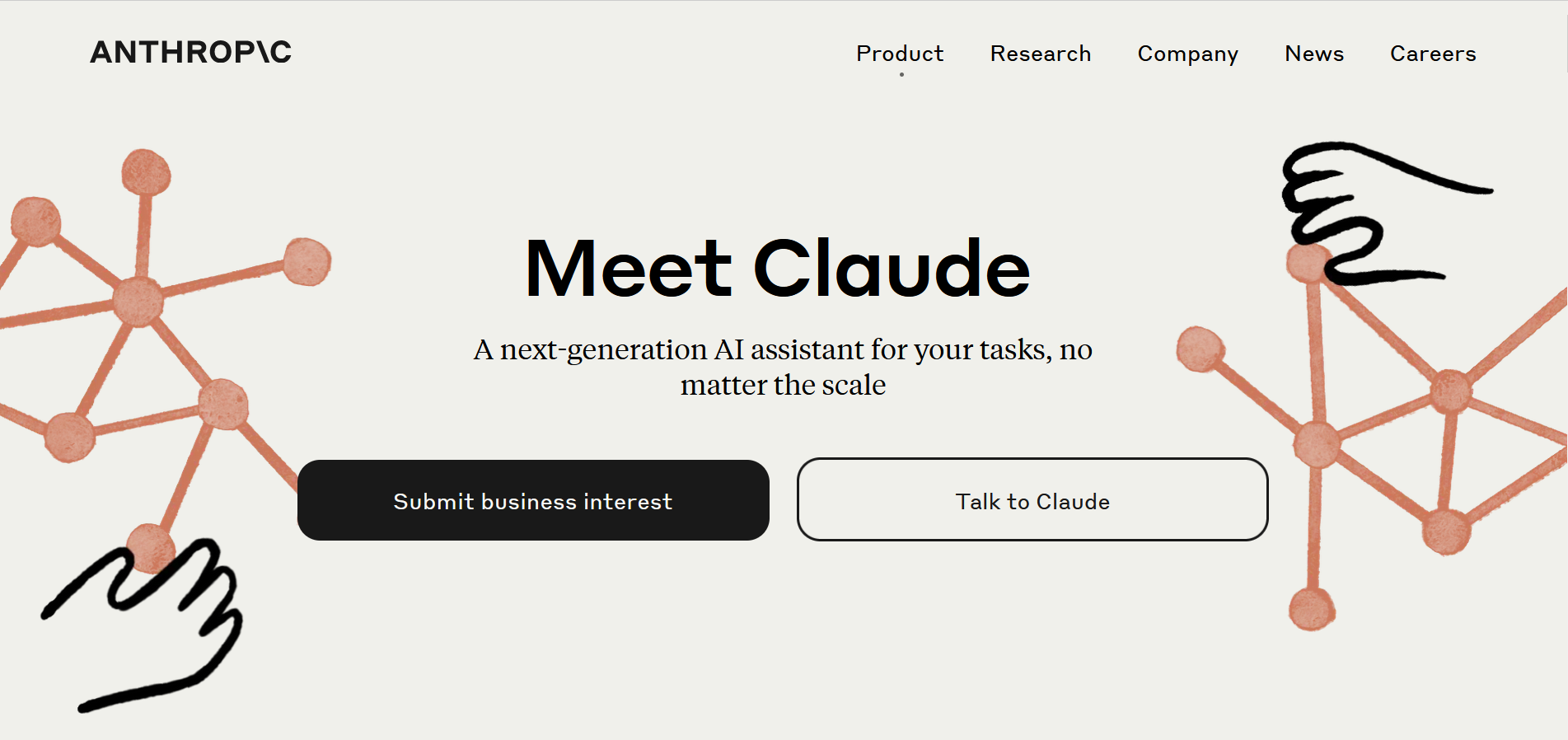Click the small dot under Product

(x=901, y=75)
